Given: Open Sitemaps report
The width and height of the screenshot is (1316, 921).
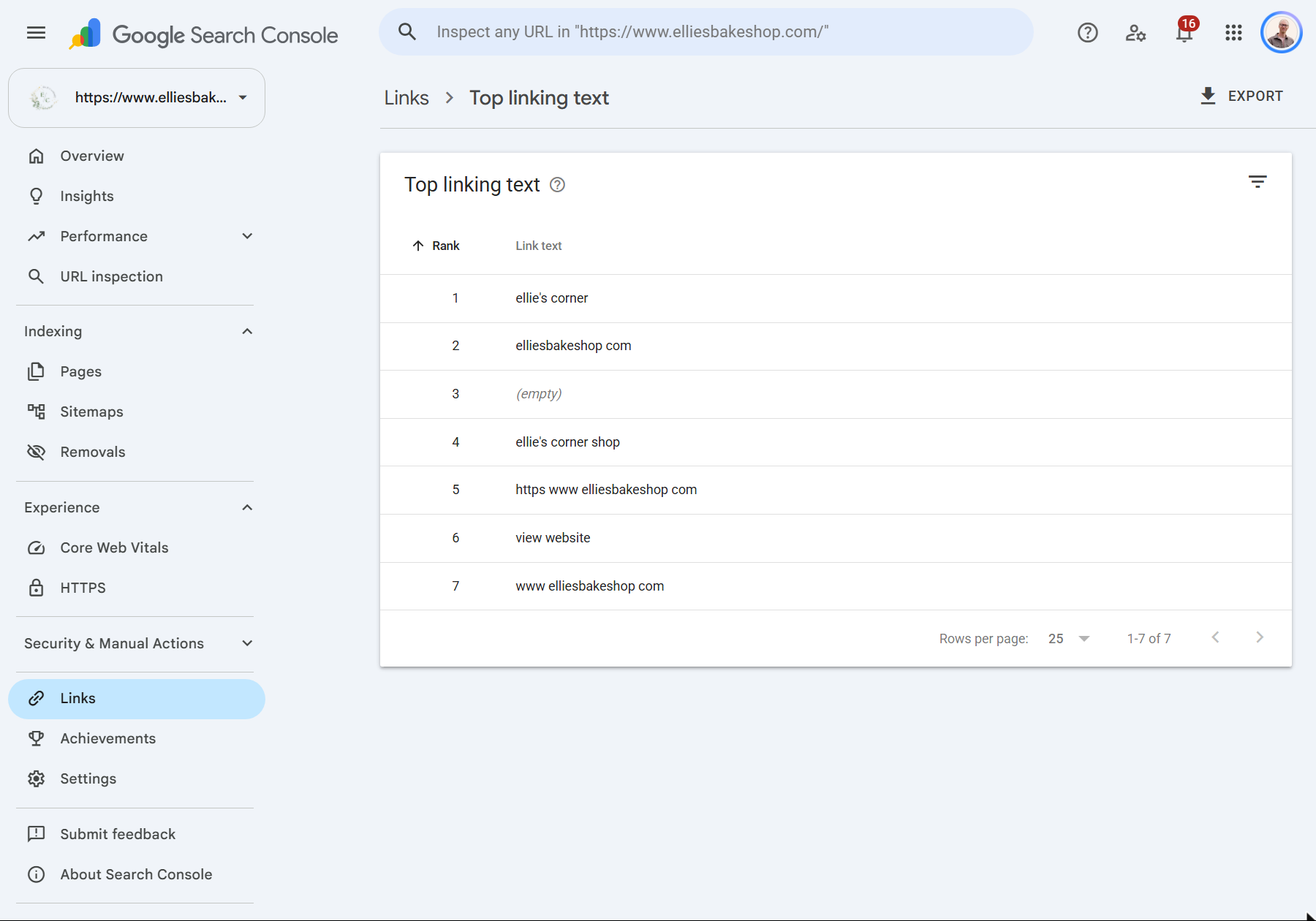Looking at the screenshot, I should click(137, 412).
